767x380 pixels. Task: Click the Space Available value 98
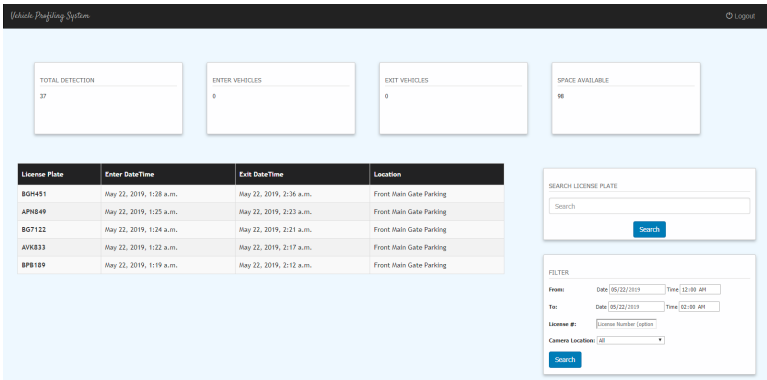(x=561, y=96)
